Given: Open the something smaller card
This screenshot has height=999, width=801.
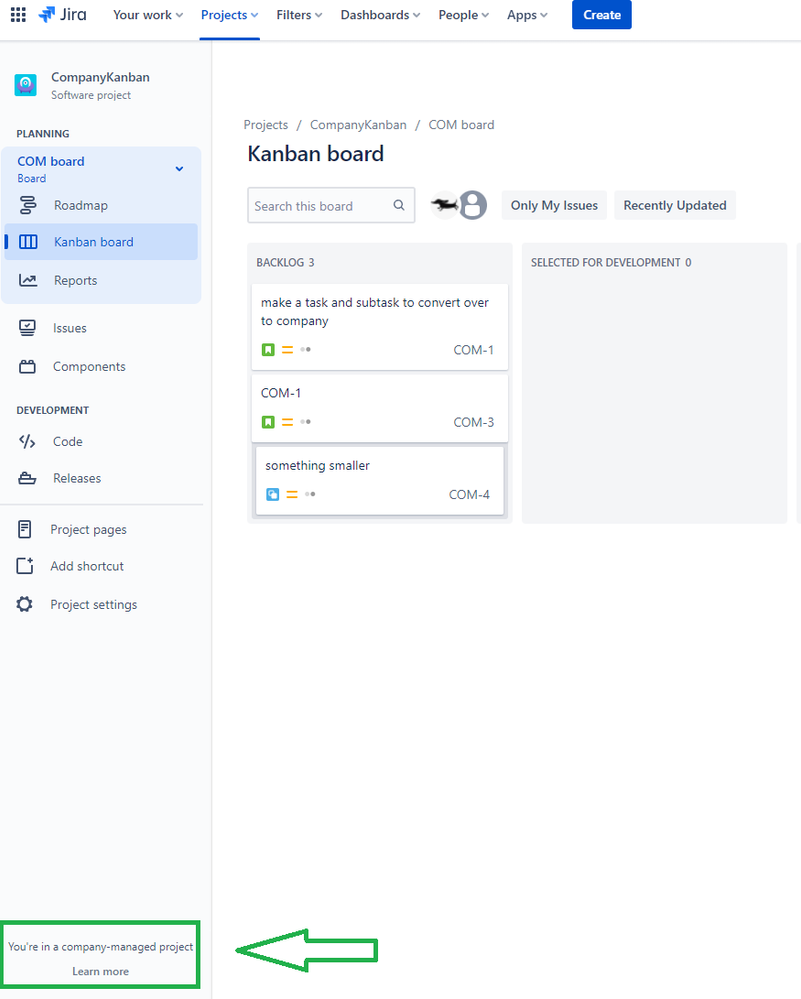Looking at the screenshot, I should tap(380, 480).
